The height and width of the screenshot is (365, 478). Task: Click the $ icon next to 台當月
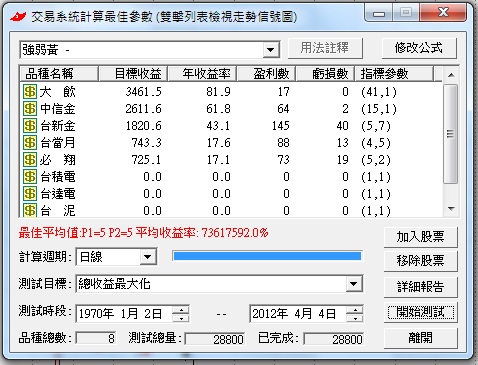(30, 142)
